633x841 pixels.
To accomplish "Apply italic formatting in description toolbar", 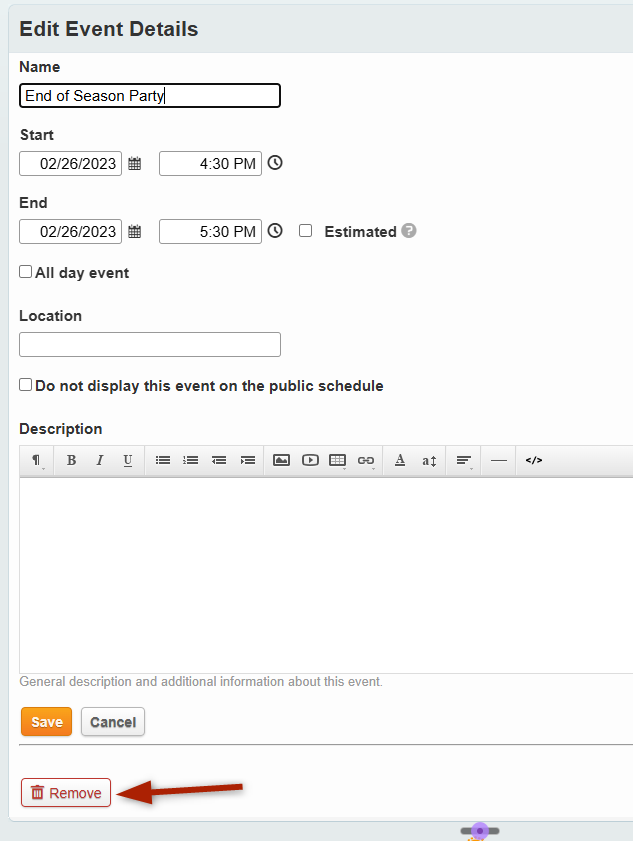I will (x=99, y=461).
